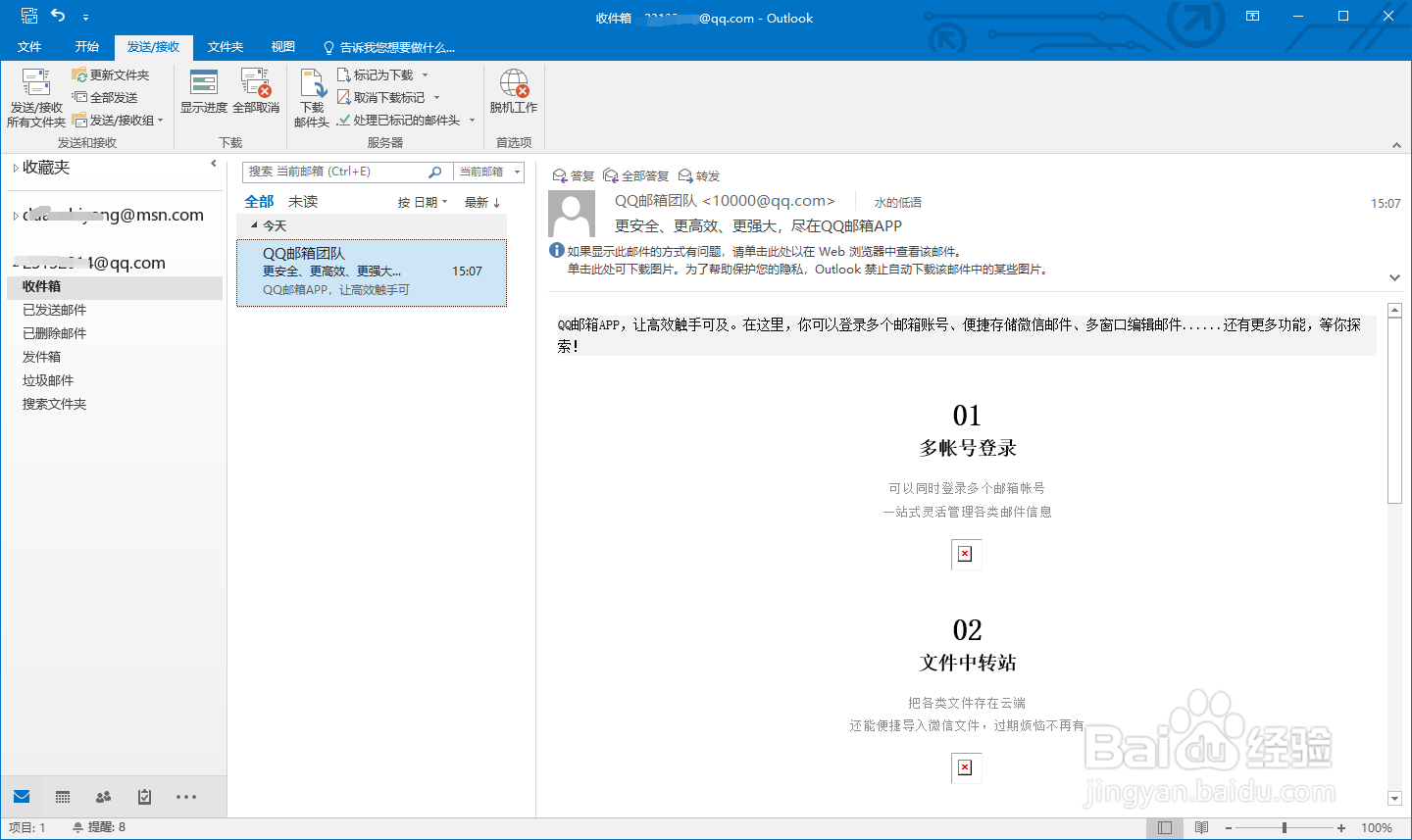The image size is (1412, 840).
Task: Select the 发送/接收 ribbon tab
Action: (153, 47)
